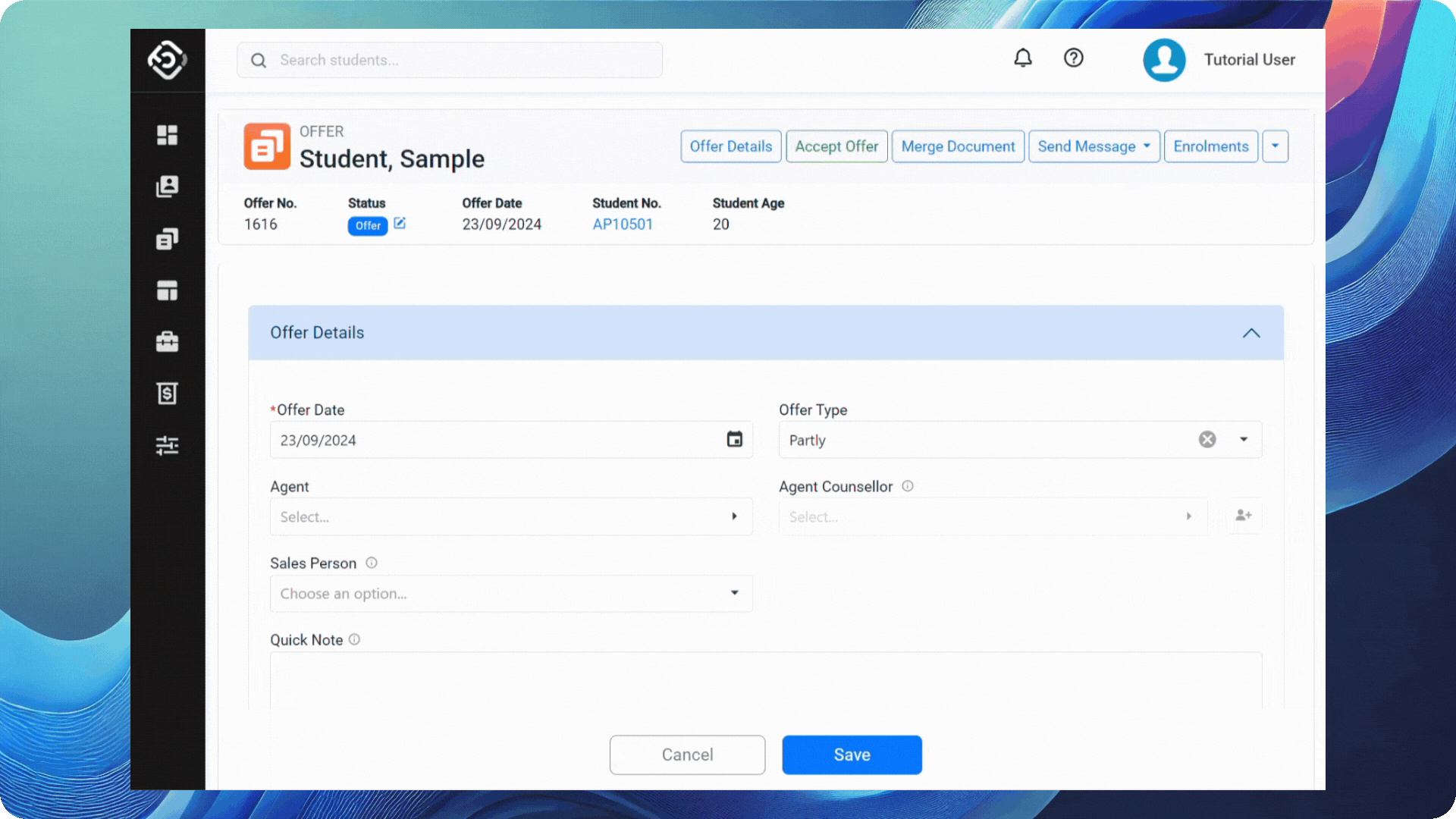Click the Add Agent Counsellor person icon
1456x819 pixels.
coord(1243,516)
